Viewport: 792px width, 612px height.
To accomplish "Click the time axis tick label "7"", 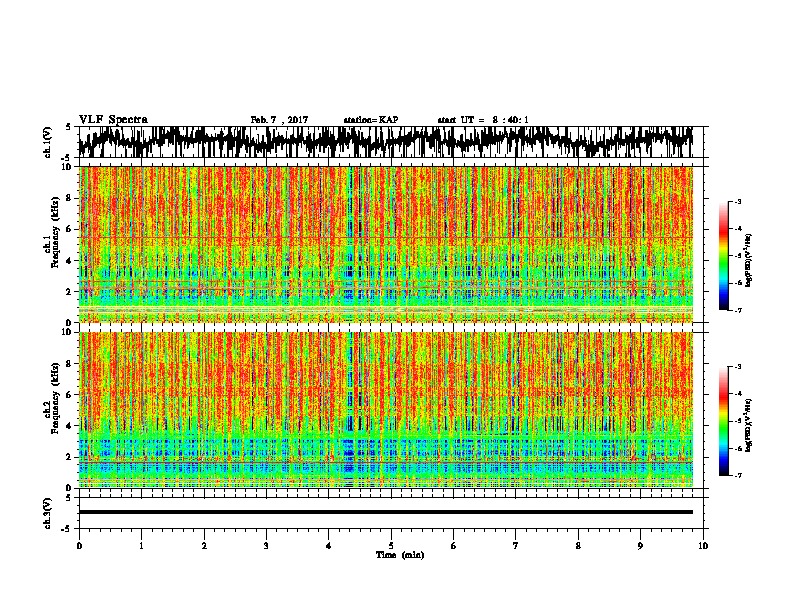I will click(516, 546).
